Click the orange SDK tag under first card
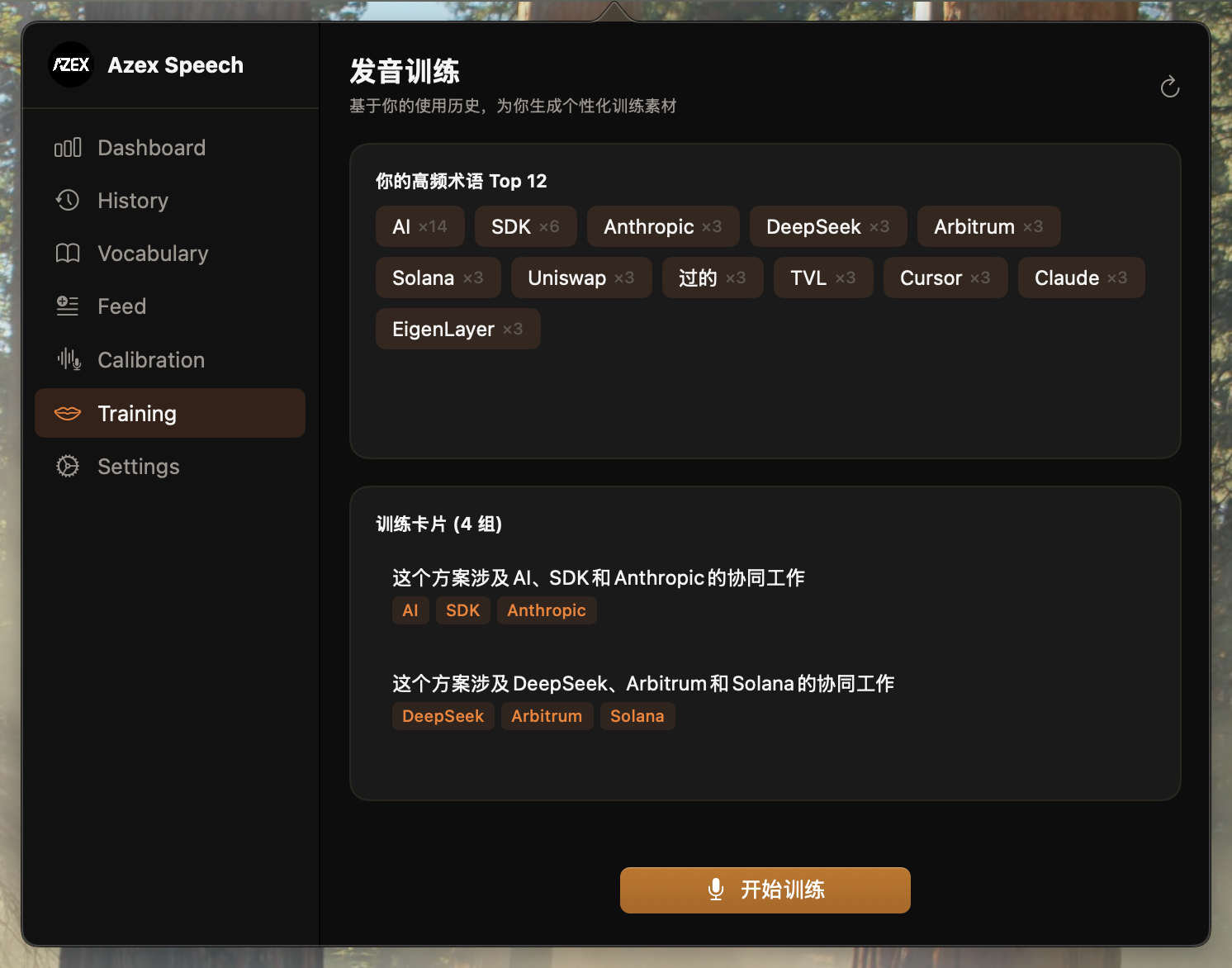The image size is (1232, 968). point(463,610)
